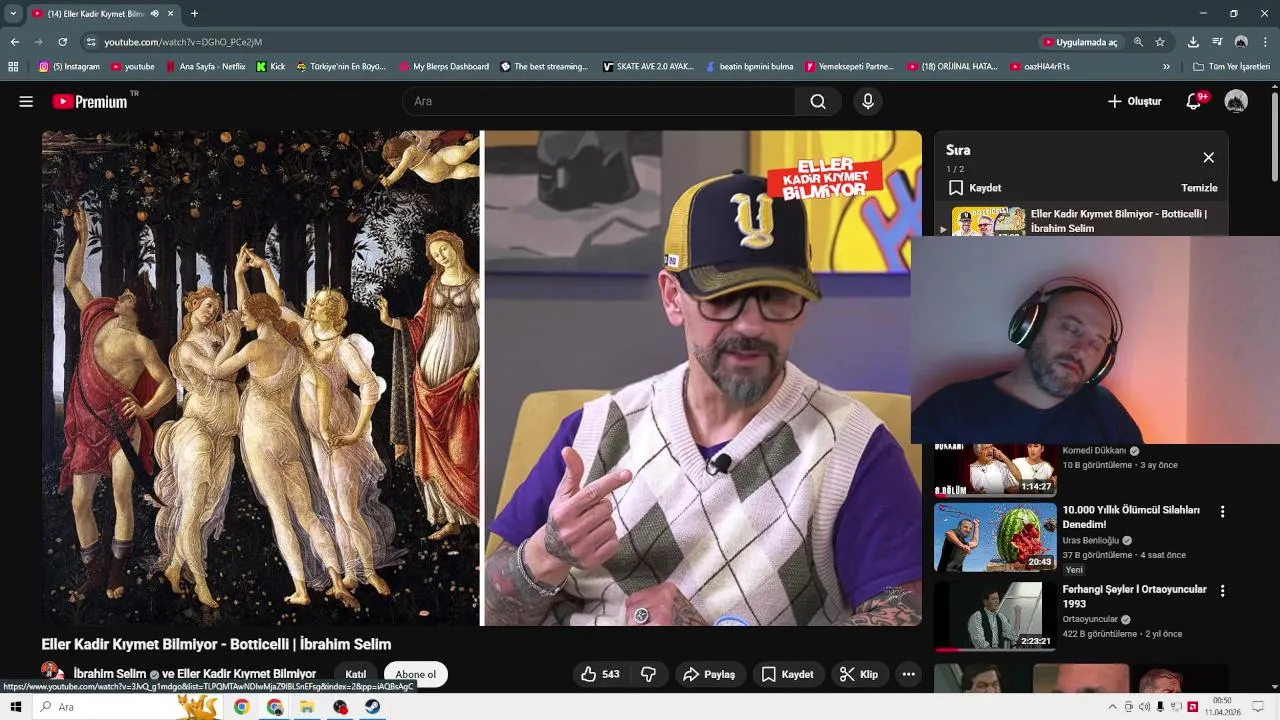Create a clip with Klip
The image size is (1280, 720).
tap(858, 674)
